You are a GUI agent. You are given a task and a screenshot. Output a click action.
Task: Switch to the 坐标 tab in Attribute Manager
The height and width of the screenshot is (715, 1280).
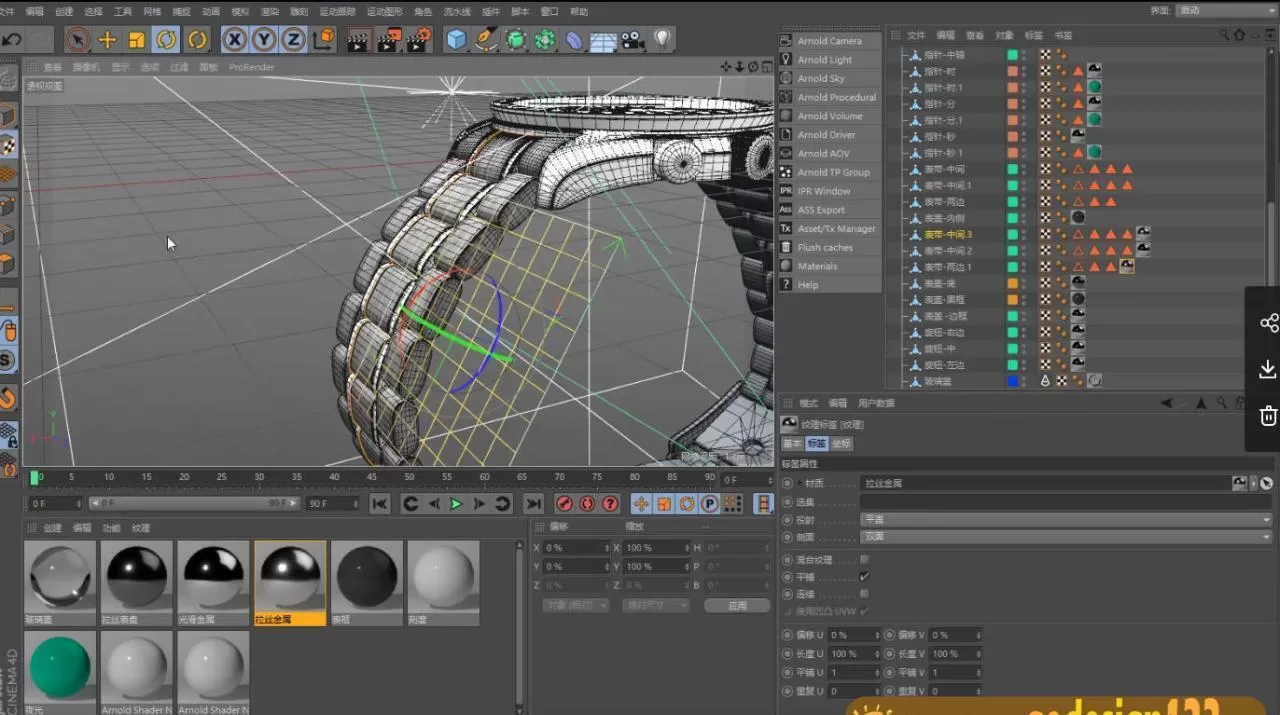tap(841, 443)
